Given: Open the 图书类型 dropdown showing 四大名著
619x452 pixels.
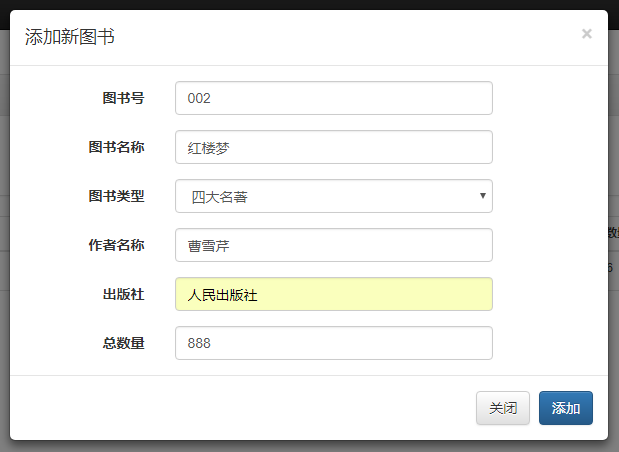Looking at the screenshot, I should click(x=325, y=196).
